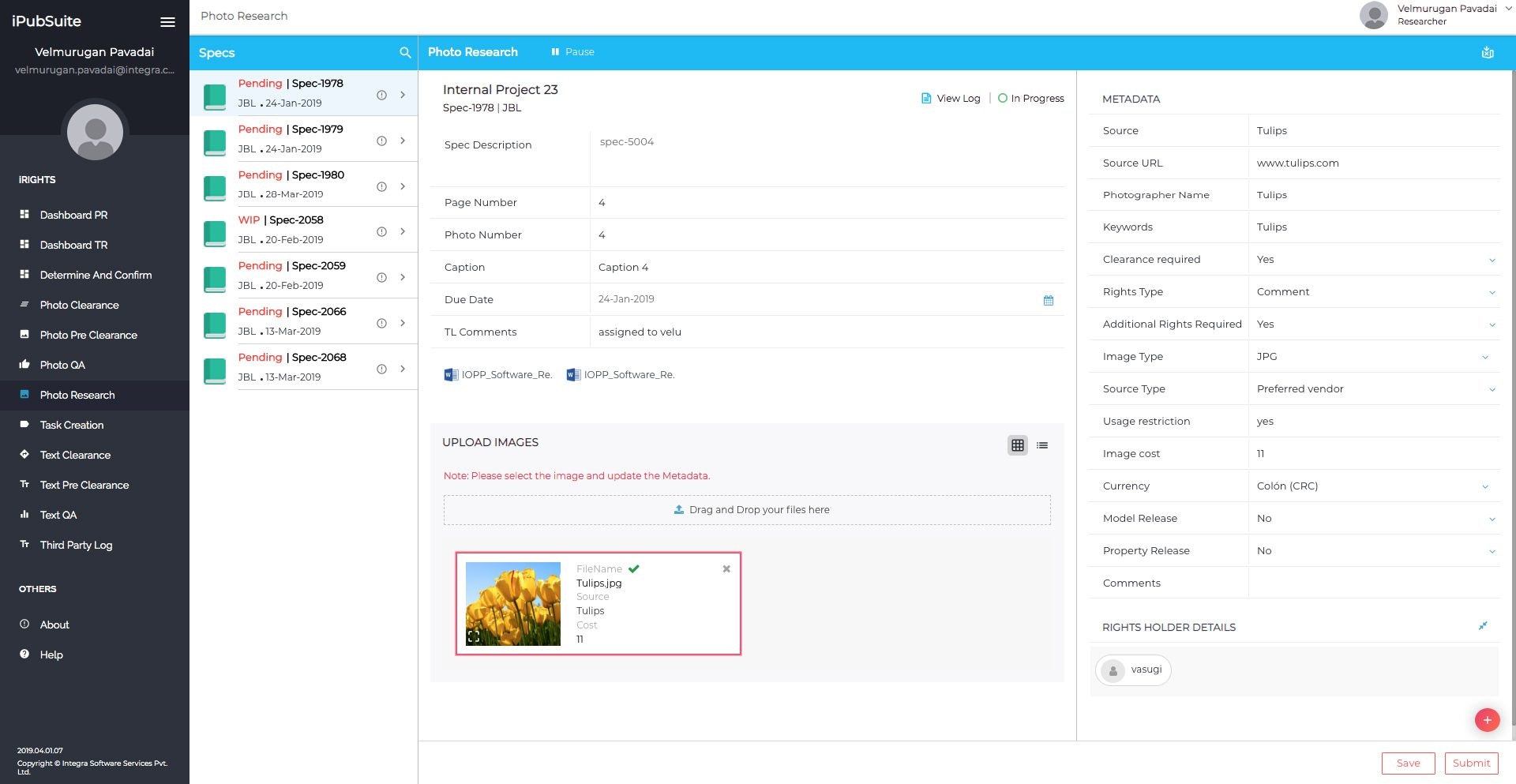The height and width of the screenshot is (784, 1516).
Task: Open Text Clearance sidebar item
Action: tap(95, 455)
